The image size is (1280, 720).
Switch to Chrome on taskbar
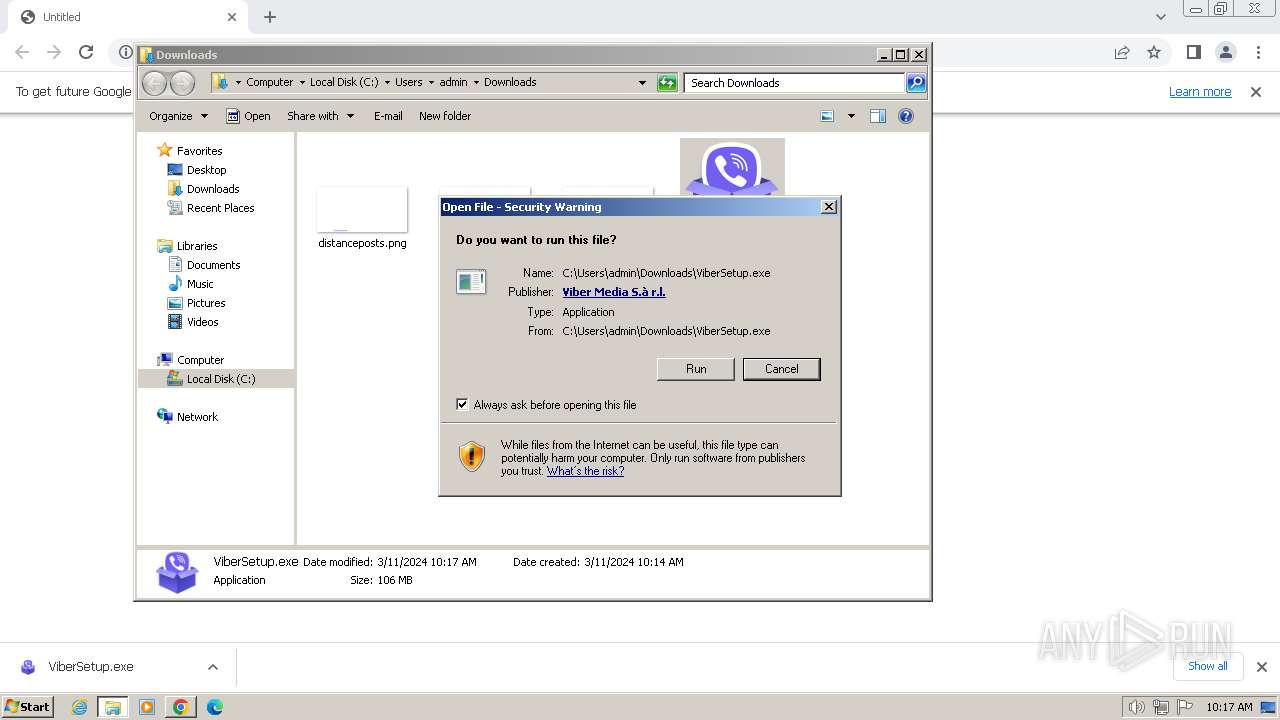click(181, 707)
